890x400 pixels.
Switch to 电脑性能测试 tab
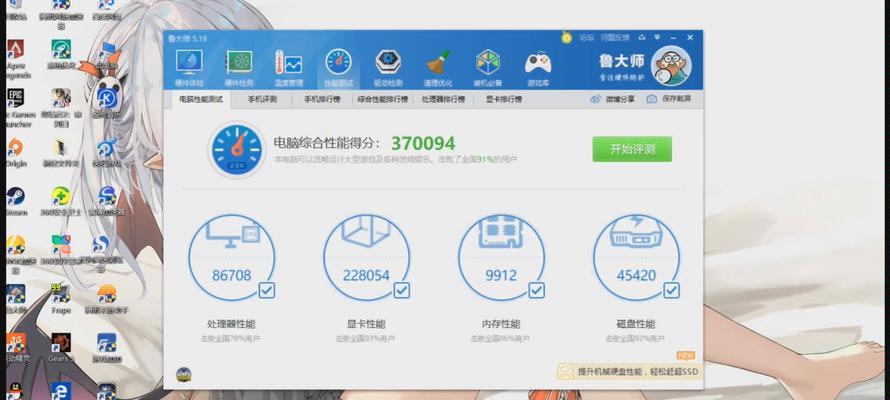(201, 99)
